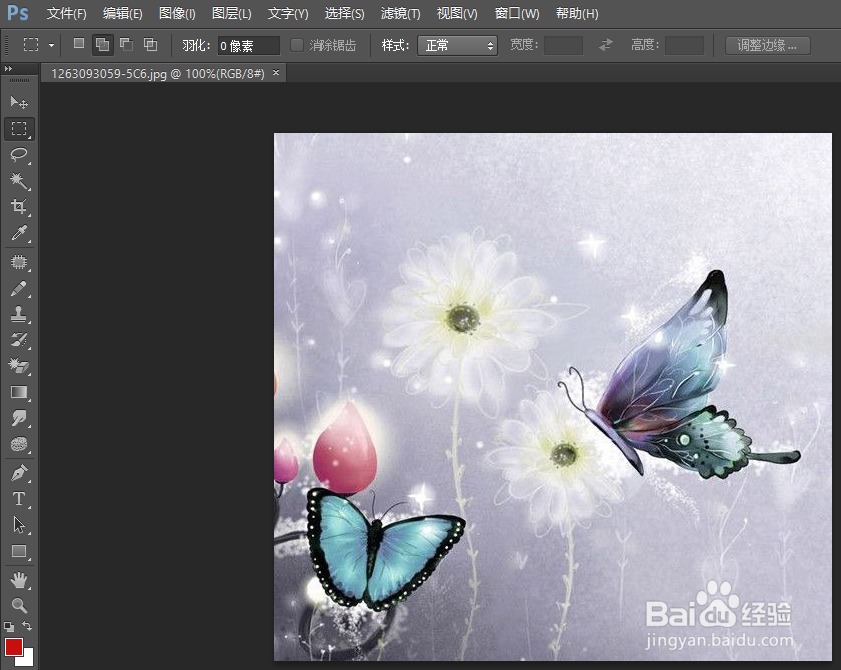This screenshot has height=670, width=841.
Task: Select the Clone Stamp tool
Action: (x=19, y=314)
